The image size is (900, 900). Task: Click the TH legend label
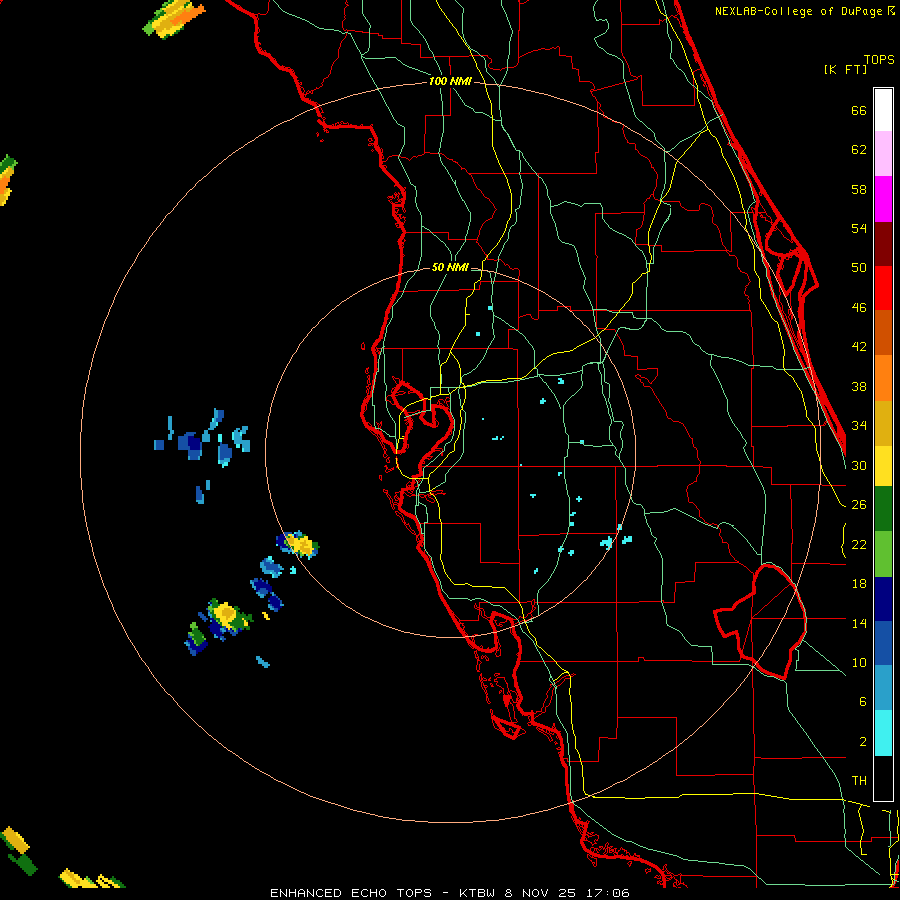[859, 781]
